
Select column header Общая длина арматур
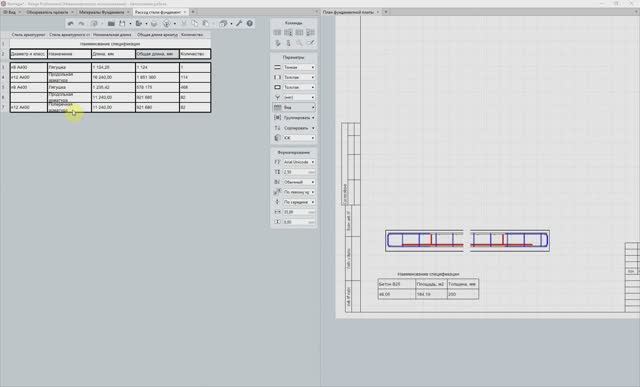click(157, 35)
